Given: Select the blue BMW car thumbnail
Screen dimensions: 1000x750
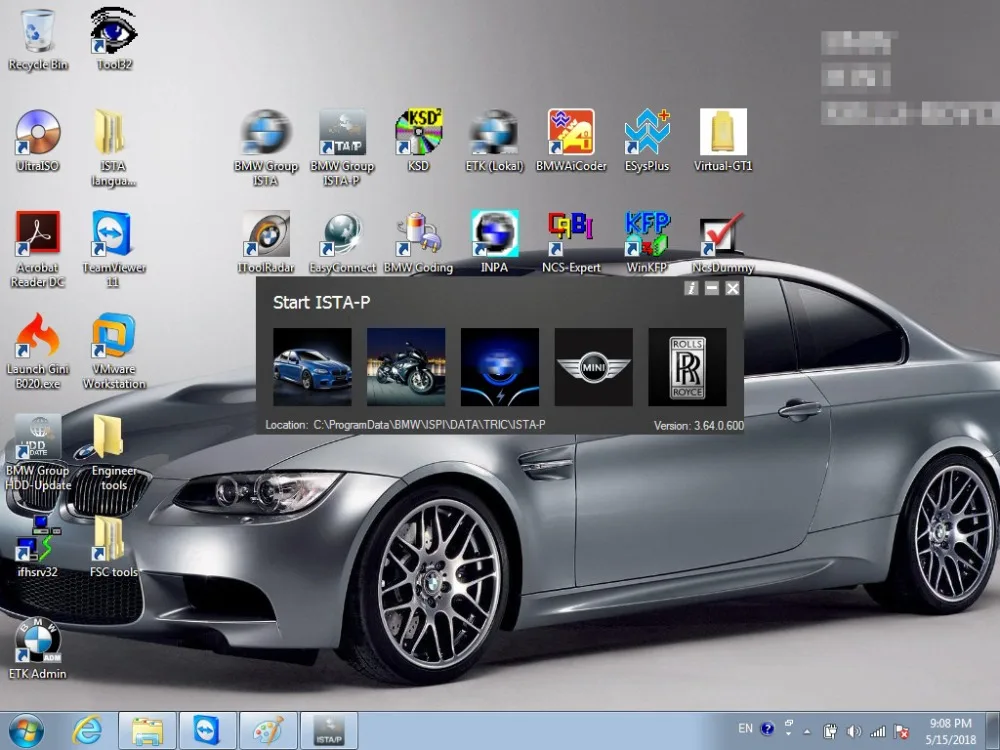Looking at the screenshot, I should pos(312,367).
